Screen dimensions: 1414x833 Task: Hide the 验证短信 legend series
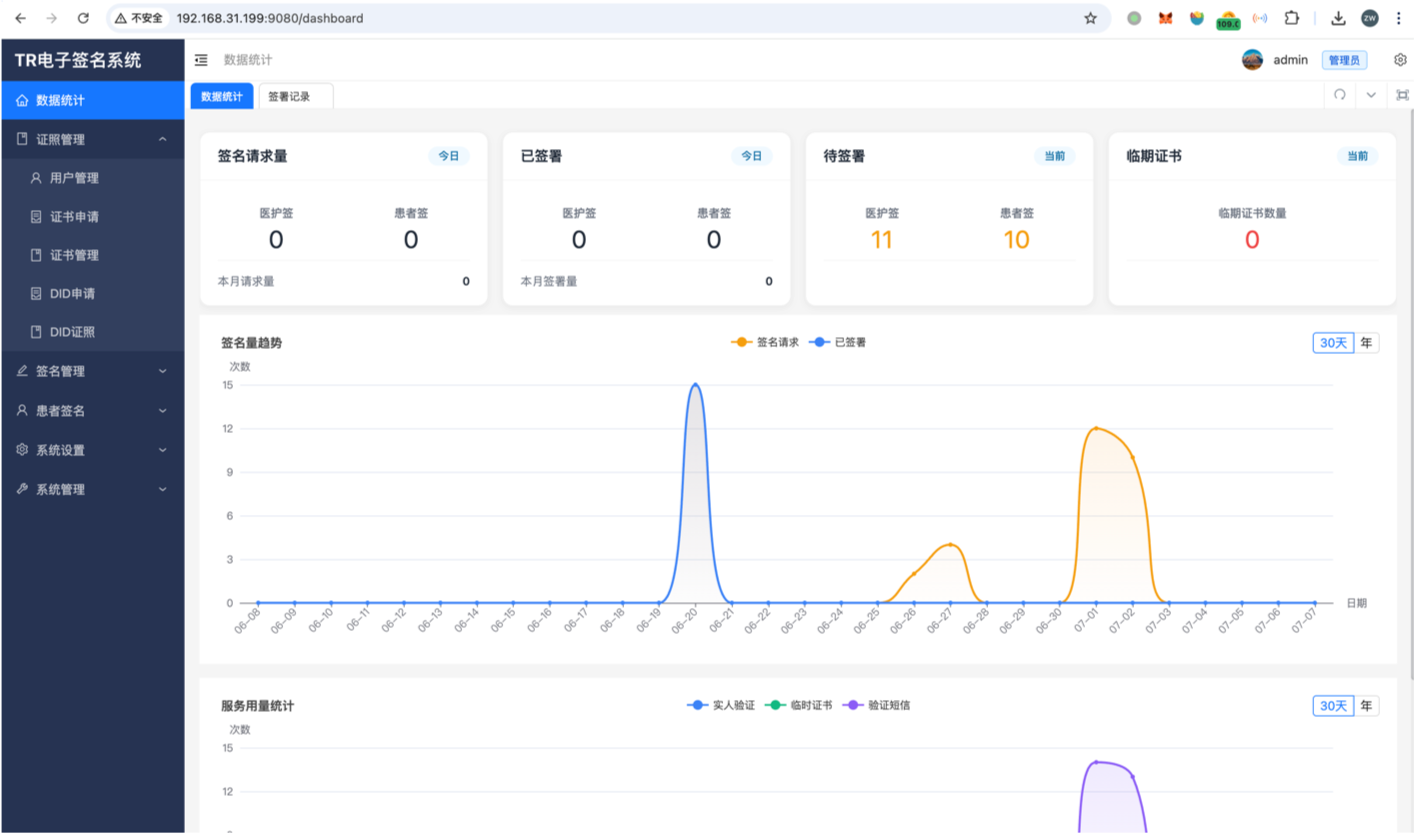click(x=878, y=705)
